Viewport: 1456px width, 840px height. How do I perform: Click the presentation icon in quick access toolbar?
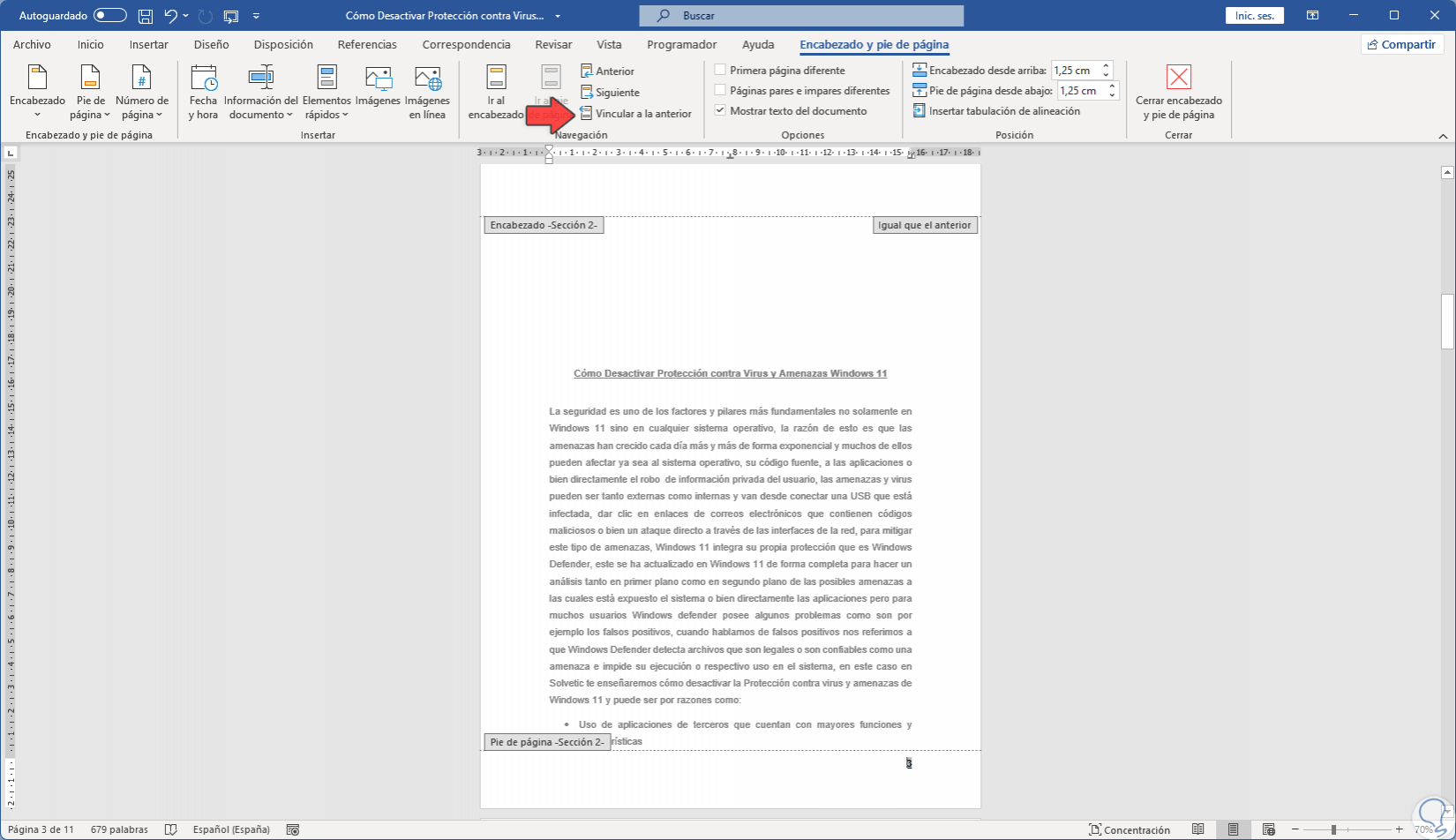point(231,16)
